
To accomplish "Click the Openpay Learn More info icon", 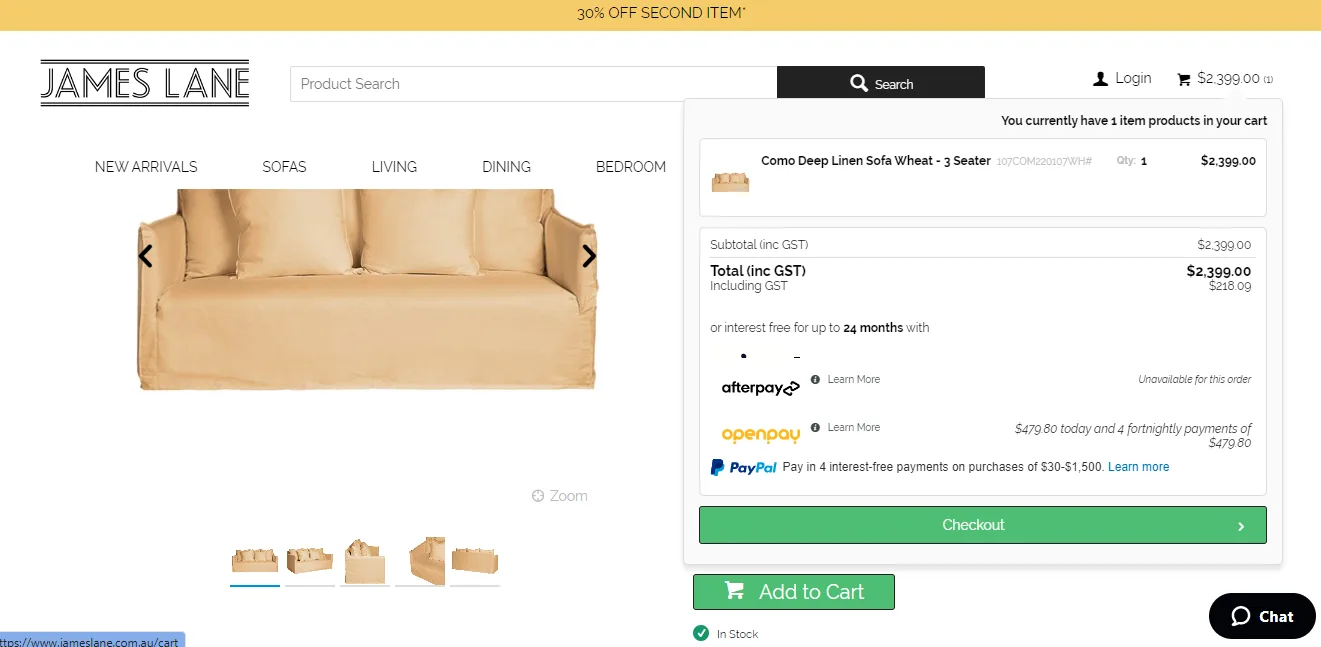I will coord(816,428).
